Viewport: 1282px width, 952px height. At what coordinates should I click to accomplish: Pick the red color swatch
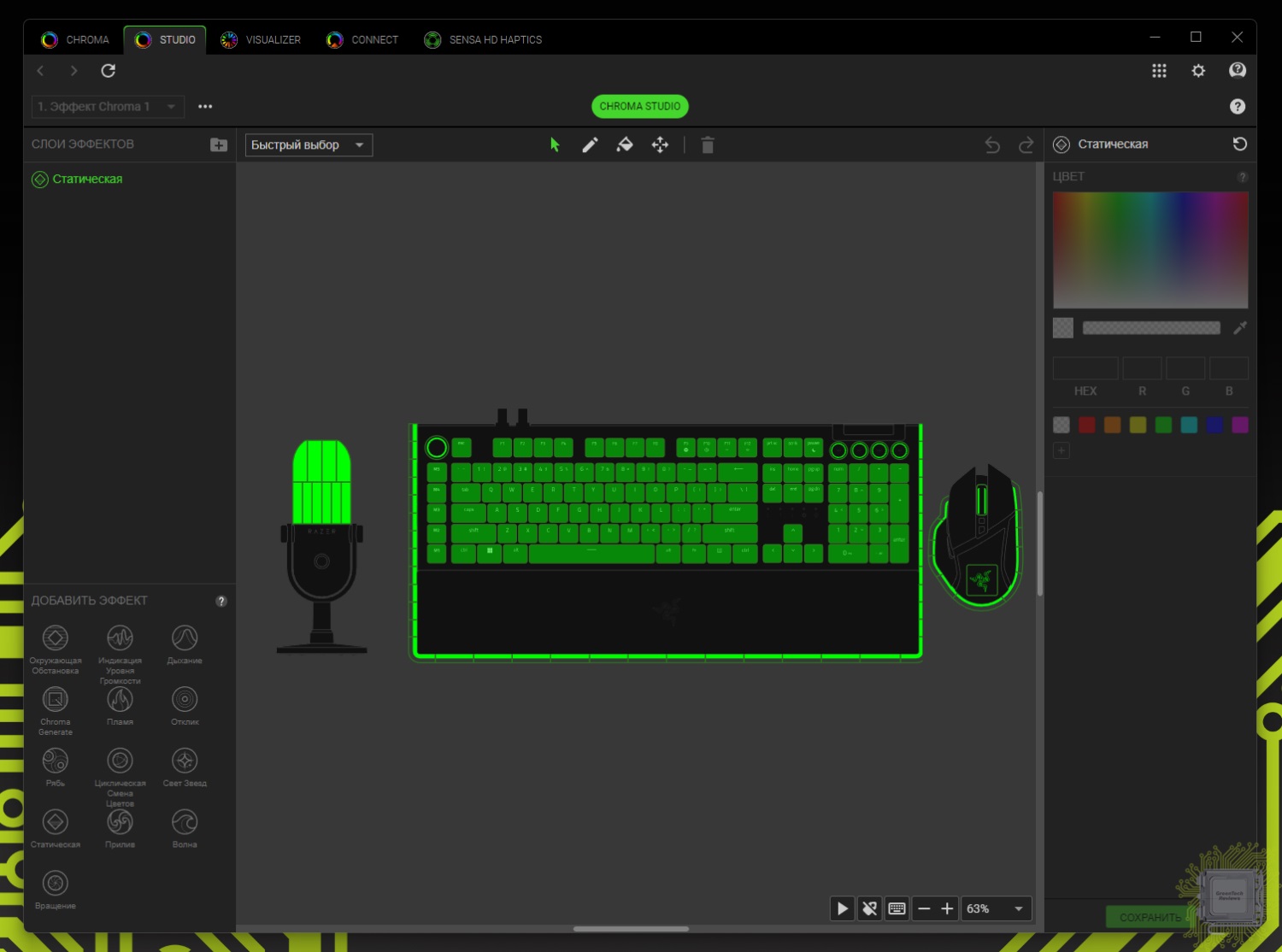tap(1087, 425)
